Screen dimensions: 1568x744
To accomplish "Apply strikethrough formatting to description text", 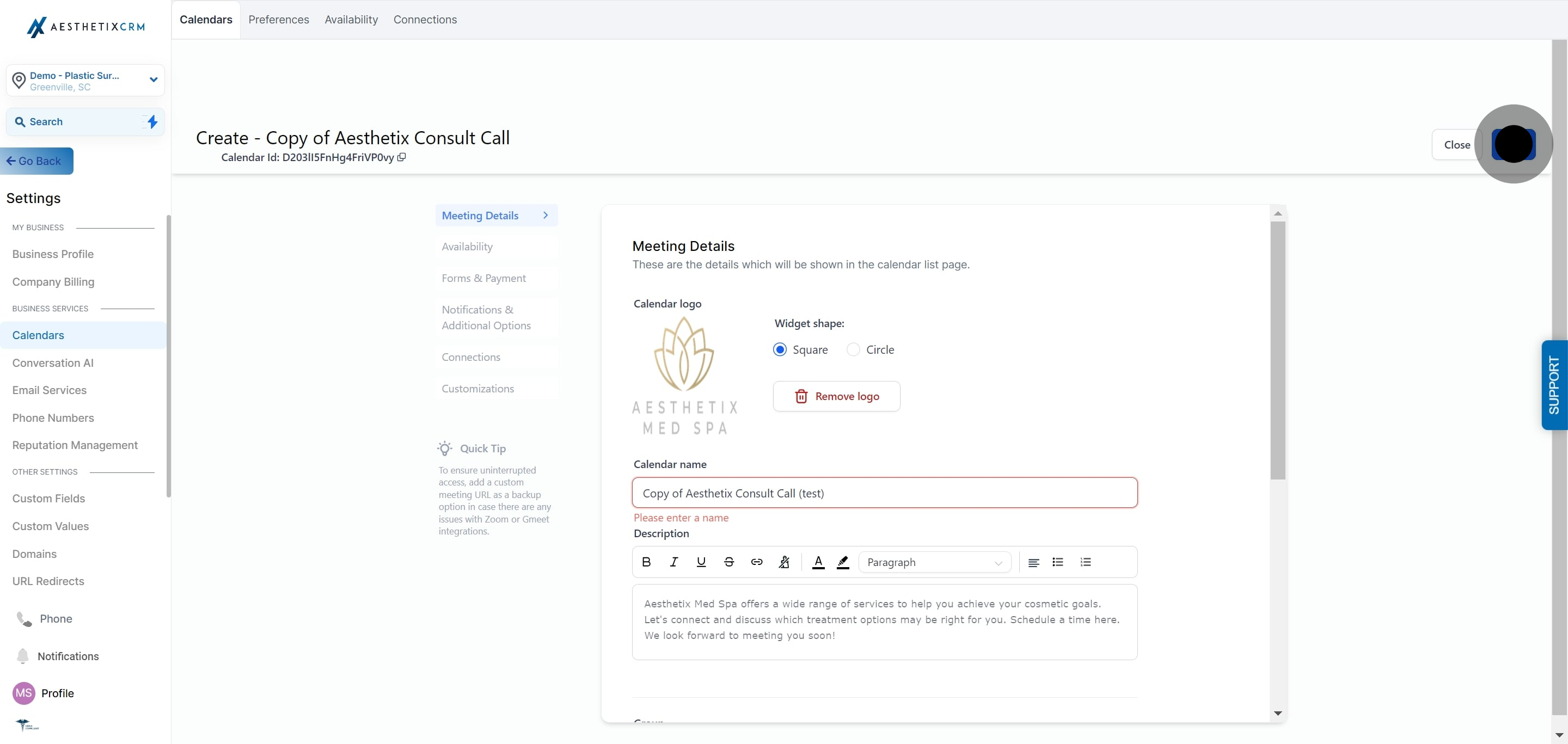I will click(728, 562).
